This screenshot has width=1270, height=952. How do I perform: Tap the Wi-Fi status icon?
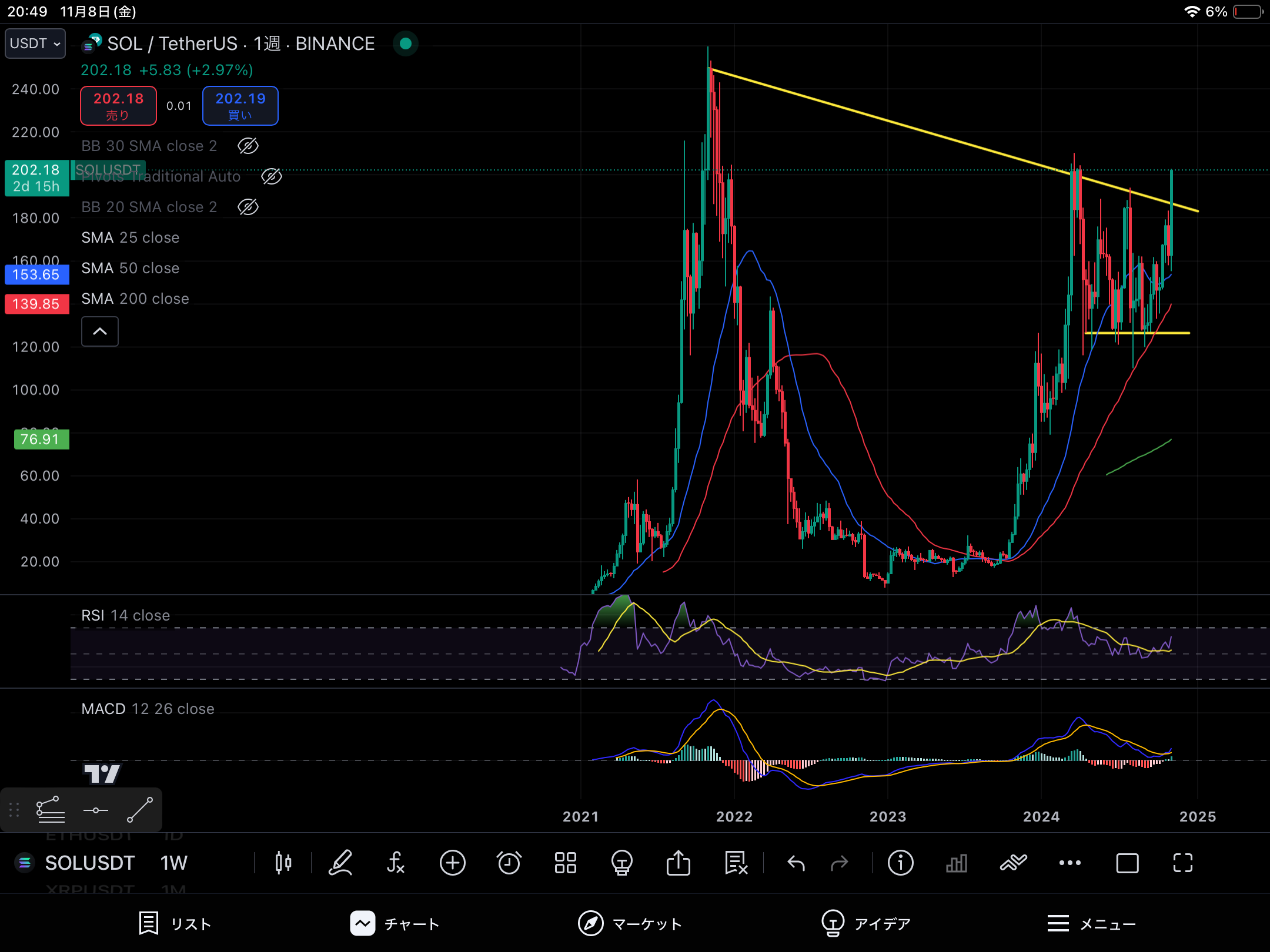click(1191, 12)
